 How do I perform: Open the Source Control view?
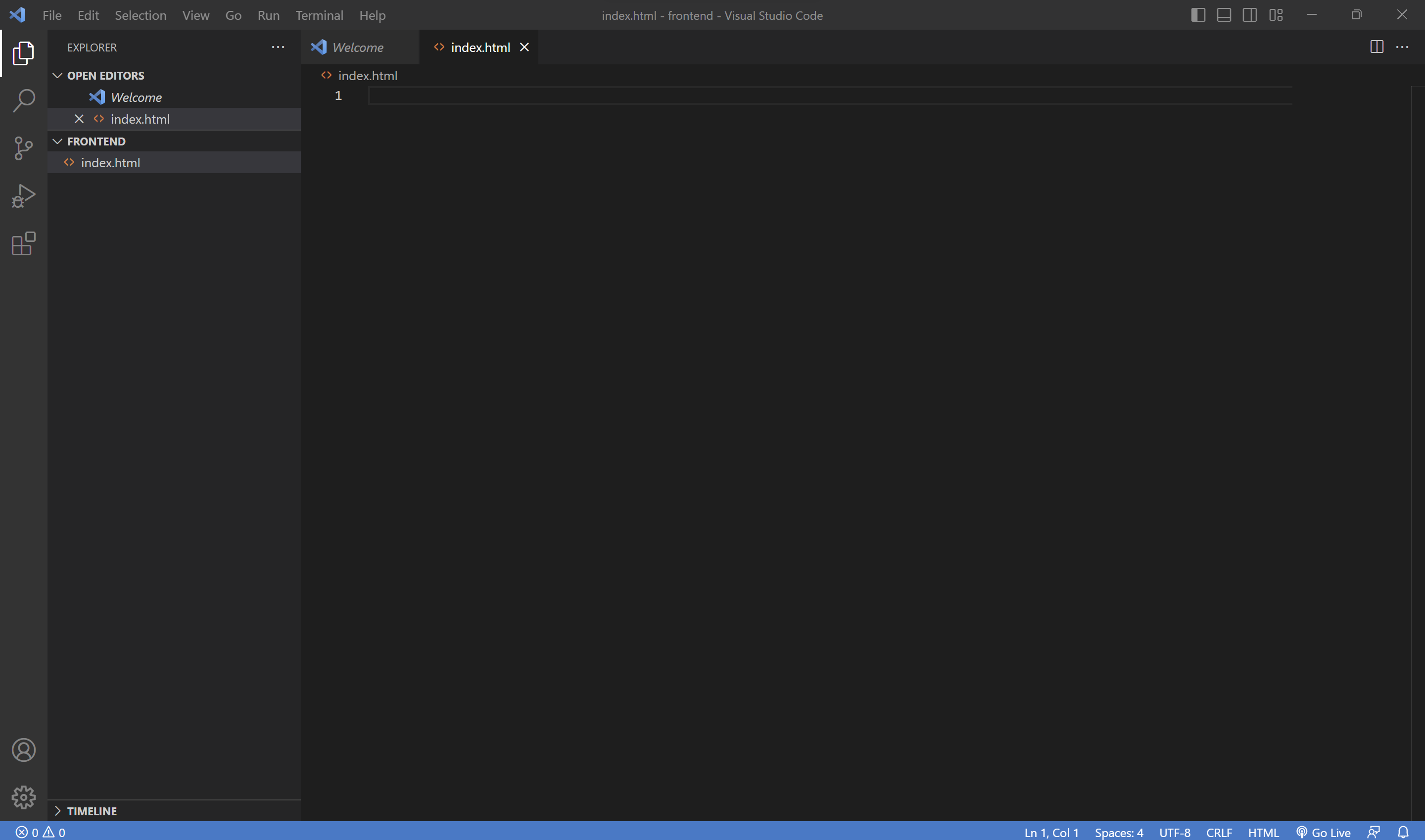pyautogui.click(x=23, y=148)
